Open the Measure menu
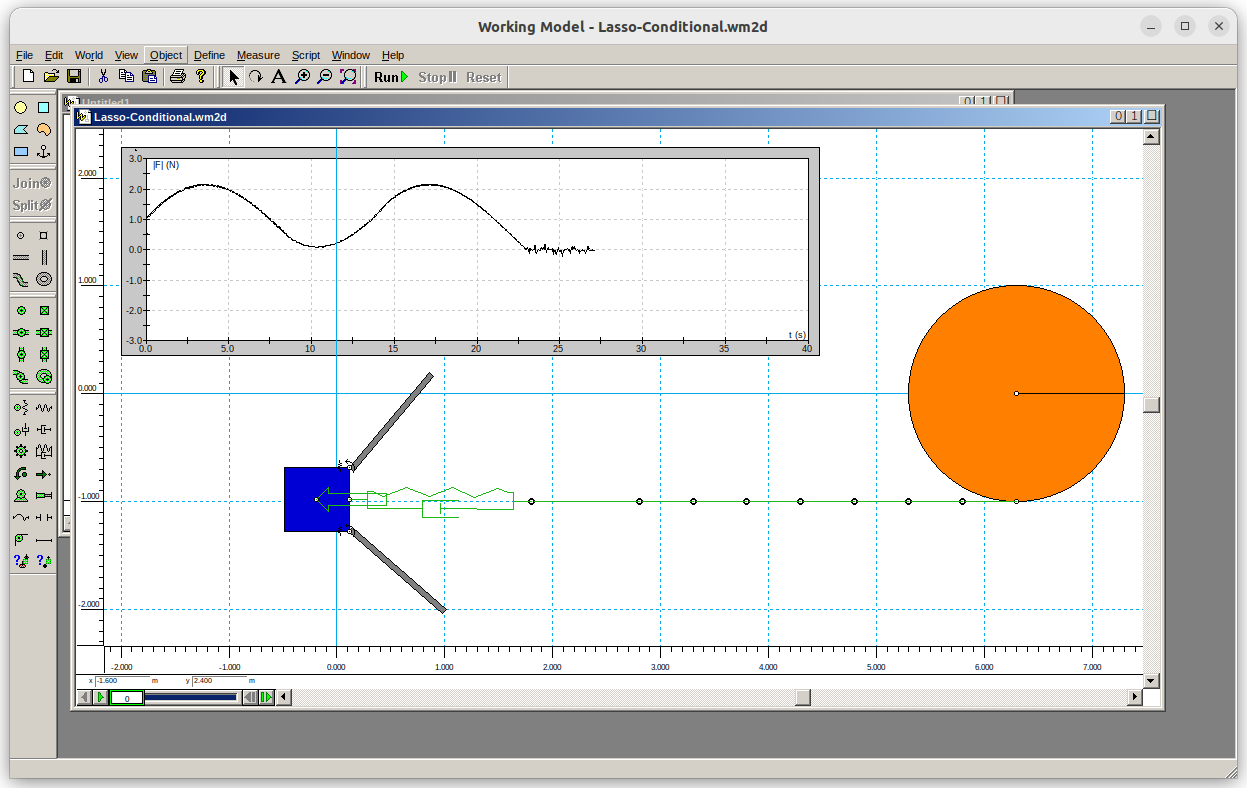Viewport: 1247px width, 788px height. point(258,55)
